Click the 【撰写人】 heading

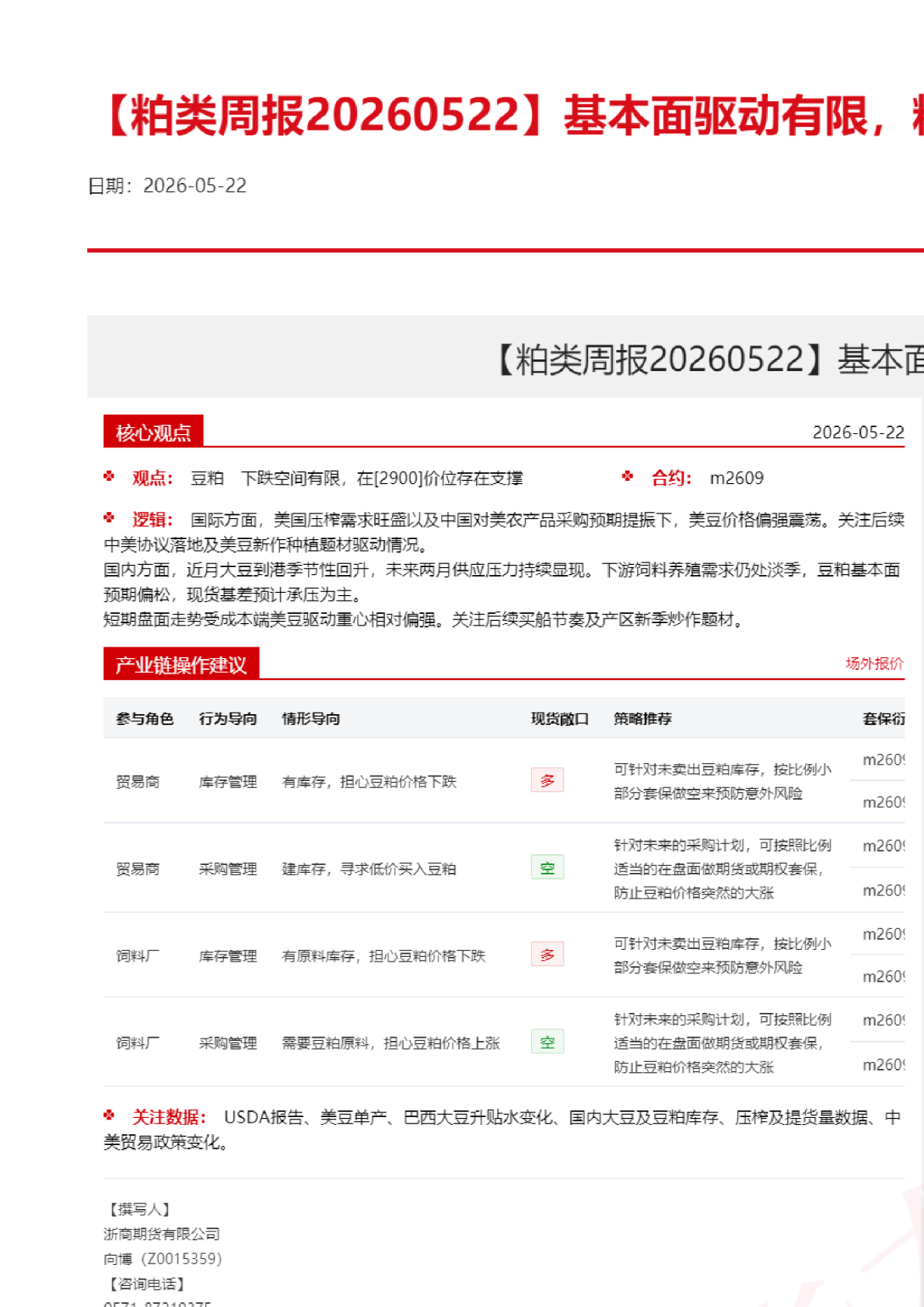139,1209
